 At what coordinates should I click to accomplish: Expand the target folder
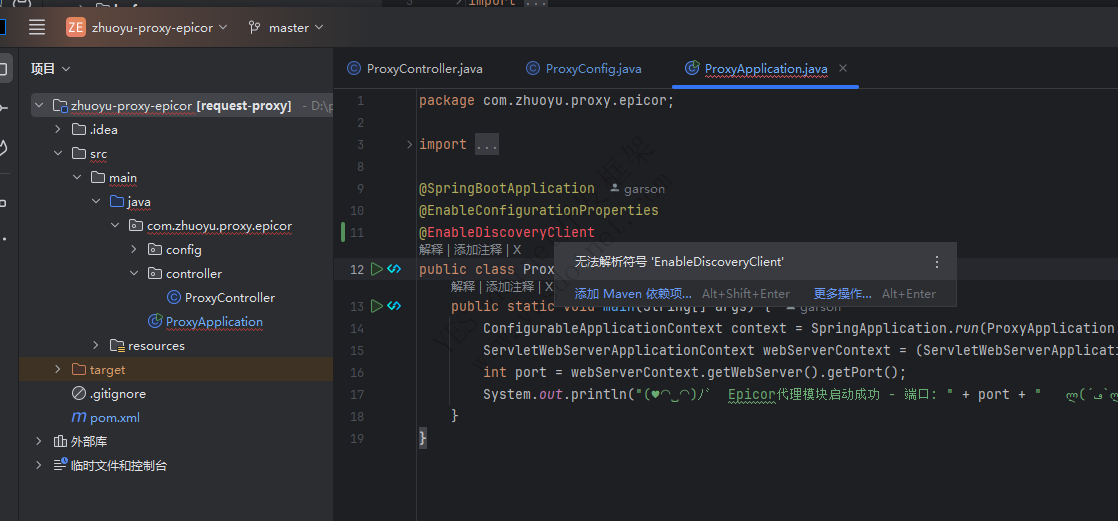coord(58,369)
